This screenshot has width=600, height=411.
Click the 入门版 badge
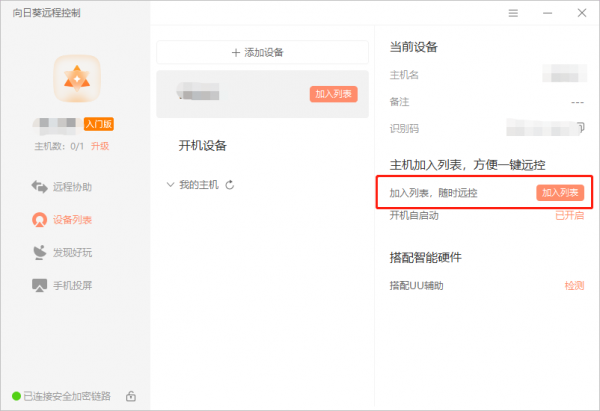(99, 124)
